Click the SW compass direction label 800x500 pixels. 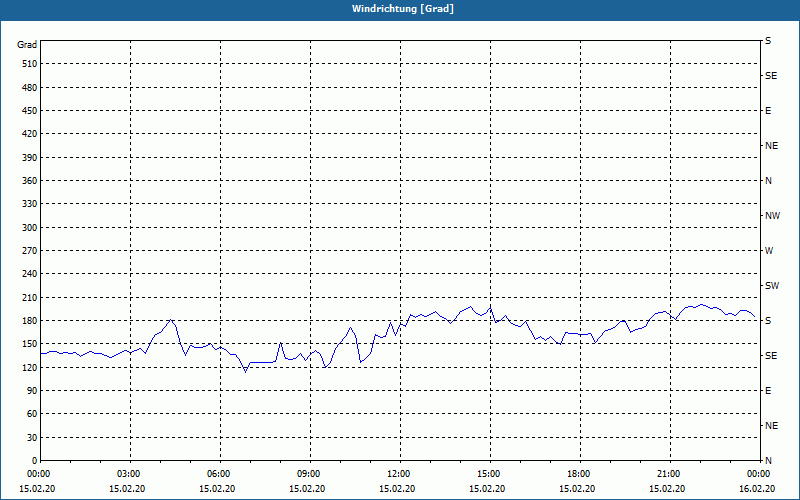click(x=772, y=286)
